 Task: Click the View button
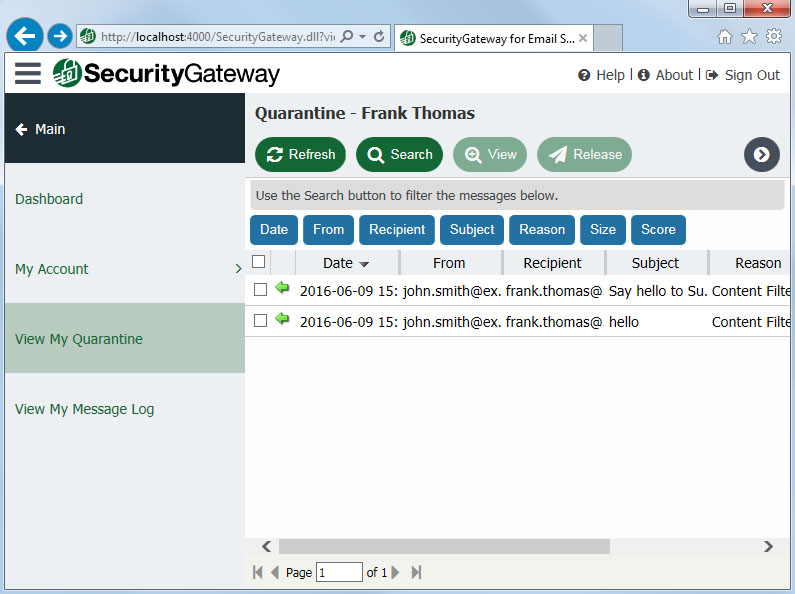[x=490, y=155]
